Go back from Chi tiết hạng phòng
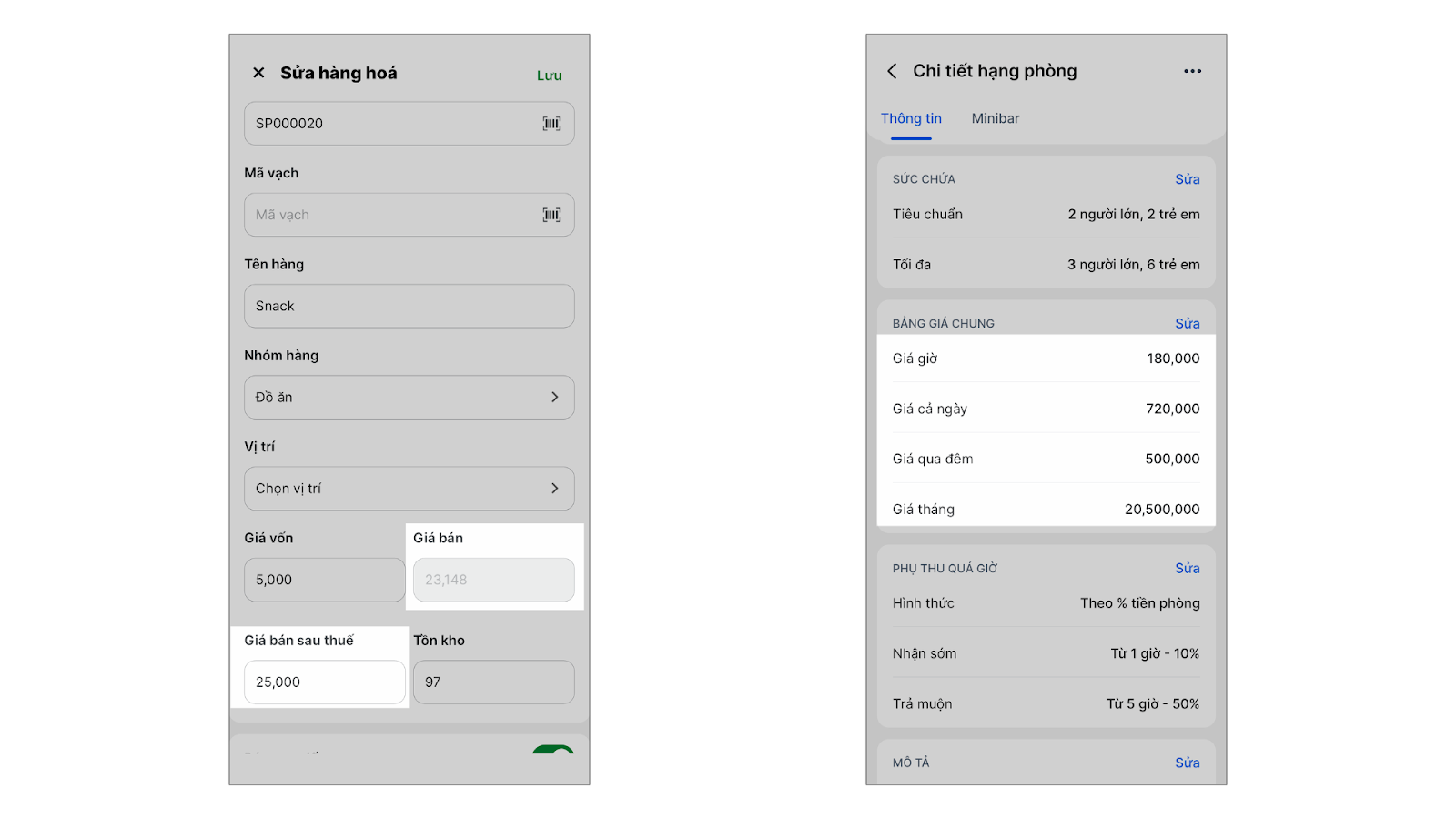 tap(892, 71)
